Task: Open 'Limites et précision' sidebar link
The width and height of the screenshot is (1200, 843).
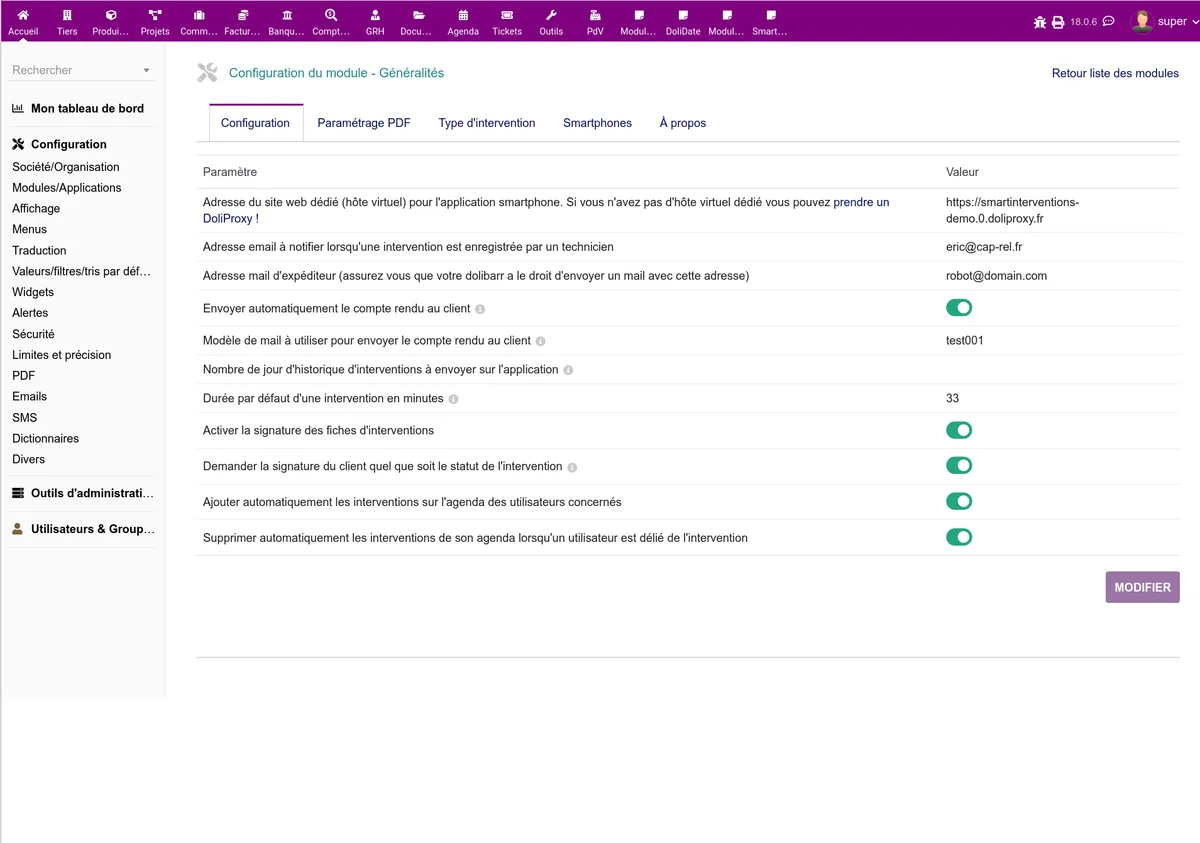Action: click(x=62, y=355)
